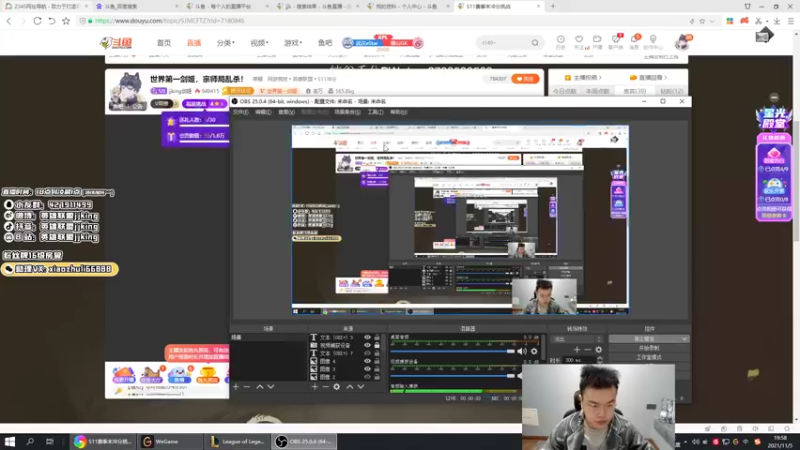The height and width of the screenshot is (450, 800).
Task: Reload the browser page
Action: tap(37, 21)
